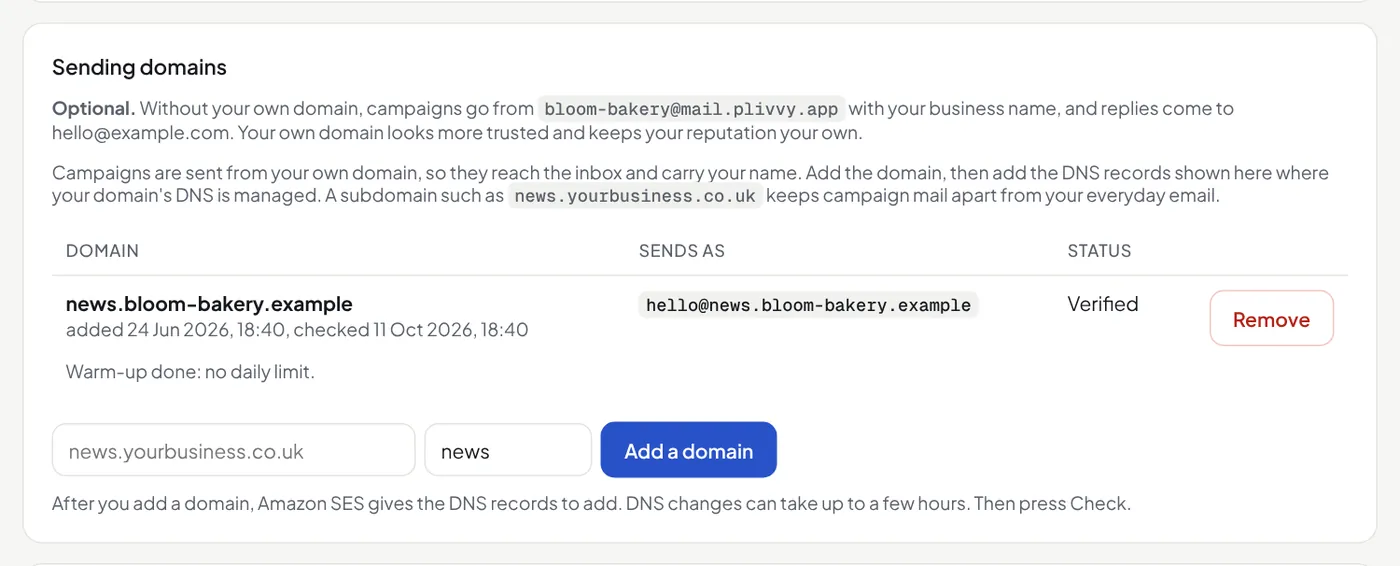
Task: Click the DOMAIN column header
Action: (x=102, y=251)
